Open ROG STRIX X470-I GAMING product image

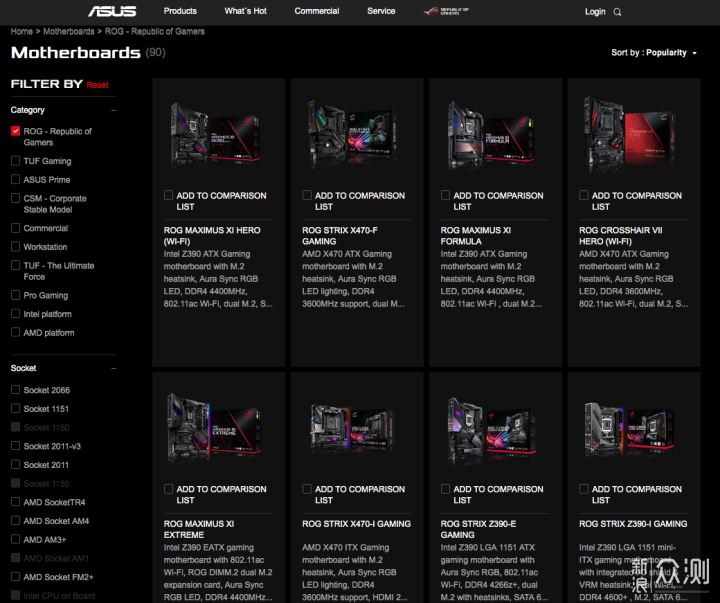pyautogui.click(x=353, y=428)
